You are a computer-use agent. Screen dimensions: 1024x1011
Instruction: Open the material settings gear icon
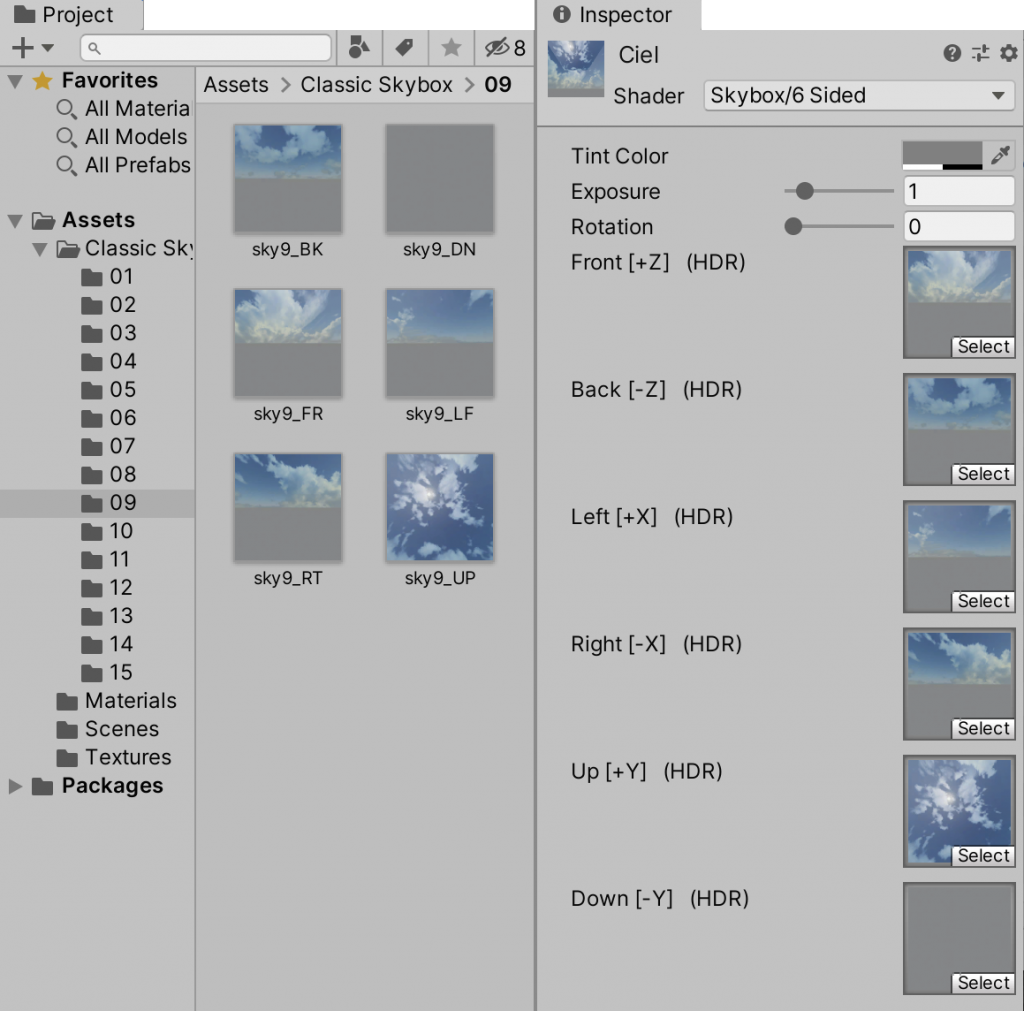tap(1008, 54)
